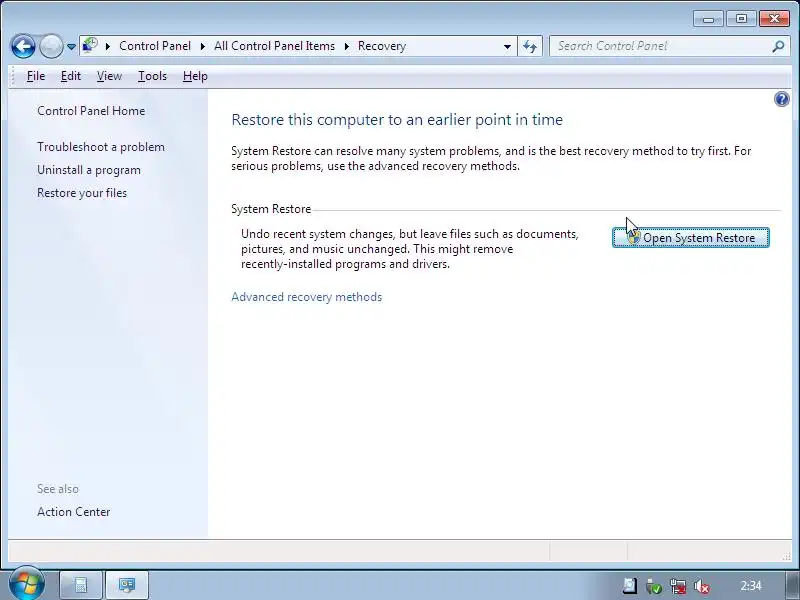Open the File menu
800x600 pixels.
[x=36, y=76]
